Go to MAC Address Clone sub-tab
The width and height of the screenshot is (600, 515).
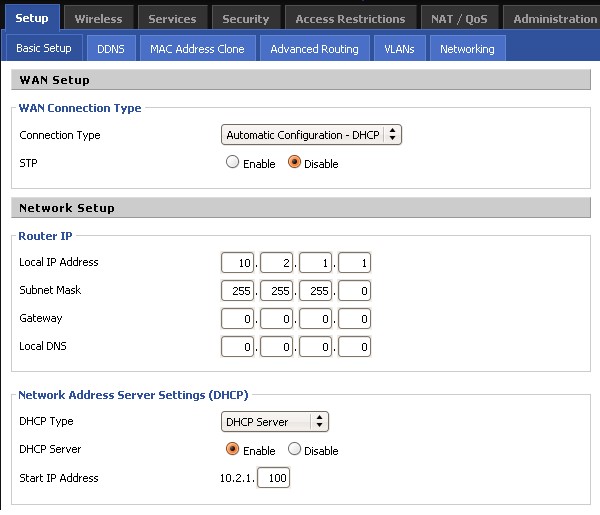click(197, 49)
